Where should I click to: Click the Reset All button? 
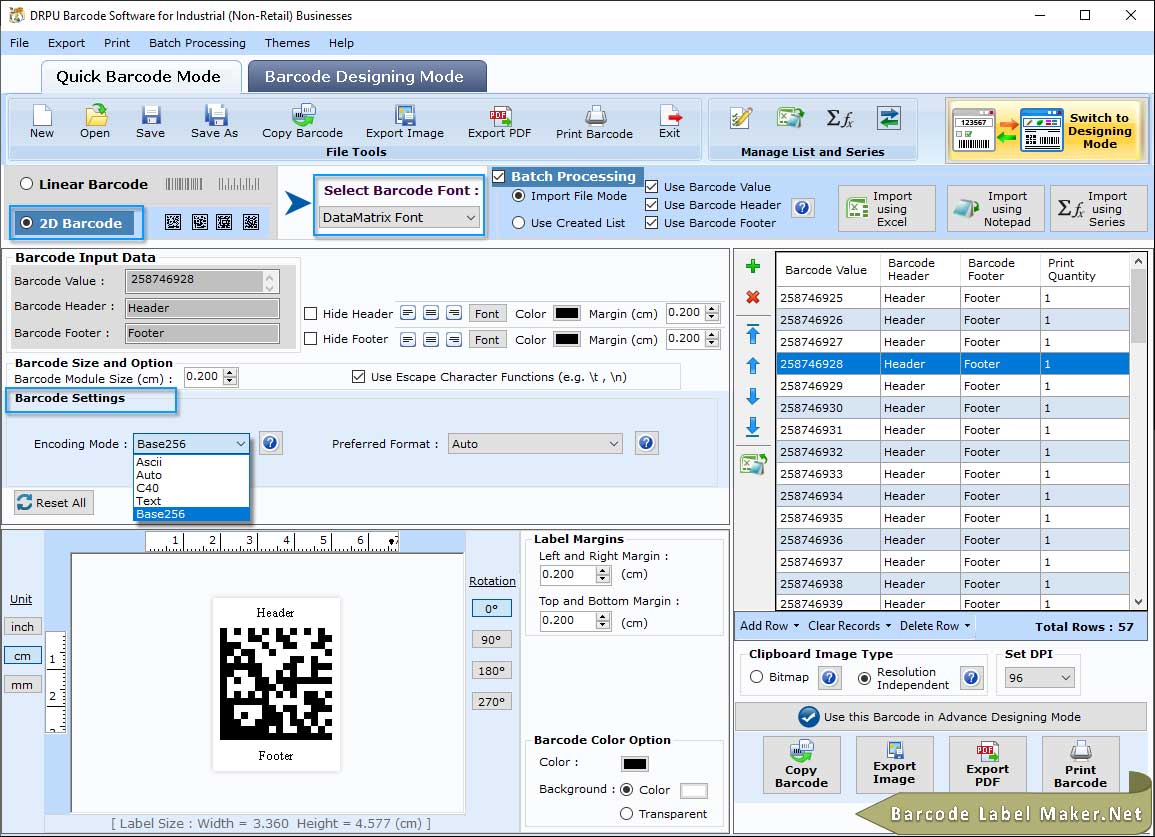tap(53, 502)
